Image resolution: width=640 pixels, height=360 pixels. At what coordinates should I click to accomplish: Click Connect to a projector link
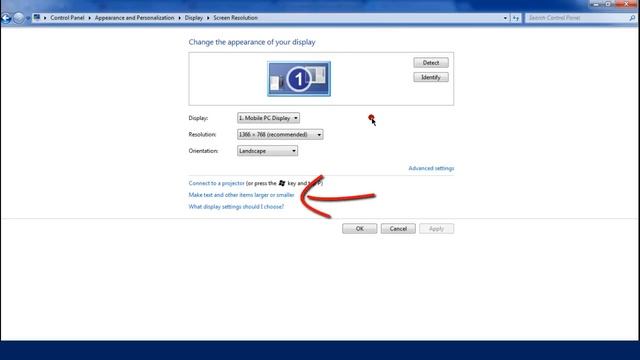(x=216, y=183)
